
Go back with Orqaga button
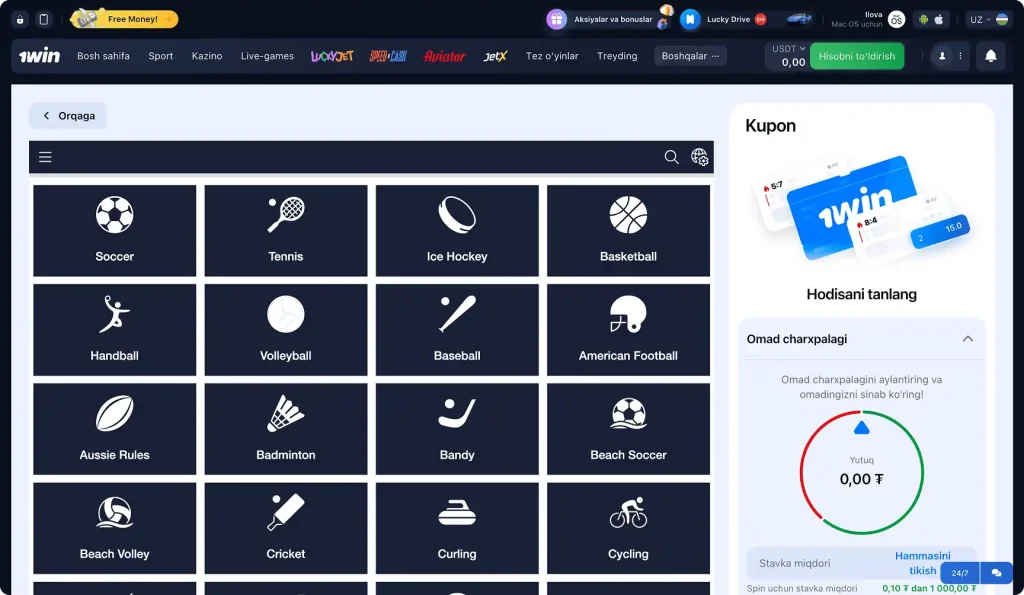coord(68,116)
